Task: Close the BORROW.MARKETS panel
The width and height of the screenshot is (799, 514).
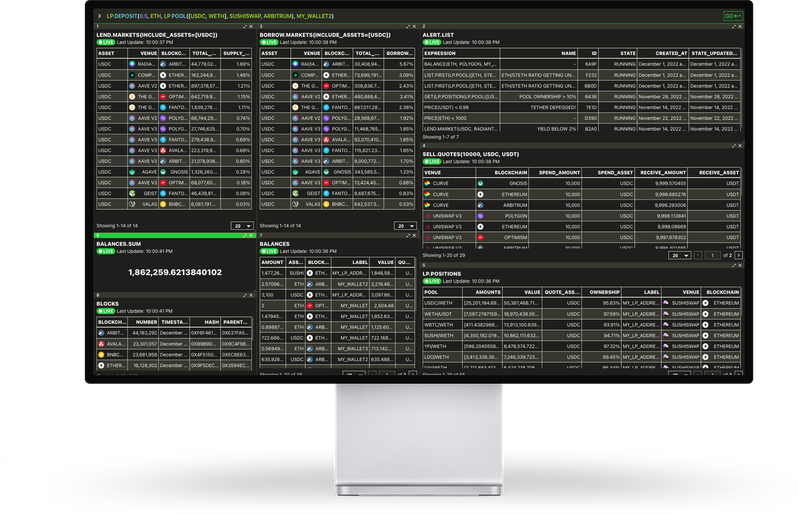Action: [x=414, y=26]
